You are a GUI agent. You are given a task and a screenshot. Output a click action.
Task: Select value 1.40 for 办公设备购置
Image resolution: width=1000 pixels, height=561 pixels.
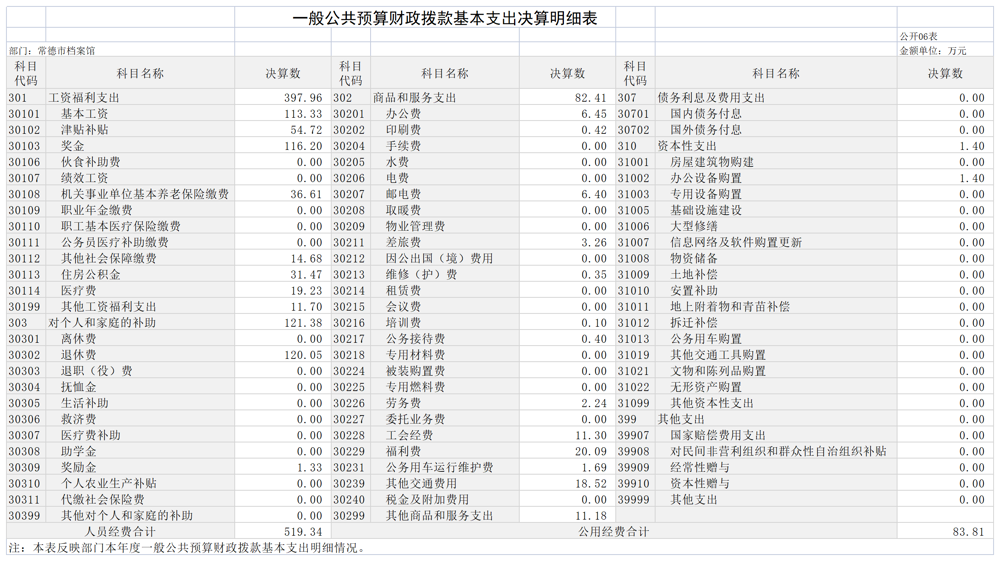[x=972, y=178]
